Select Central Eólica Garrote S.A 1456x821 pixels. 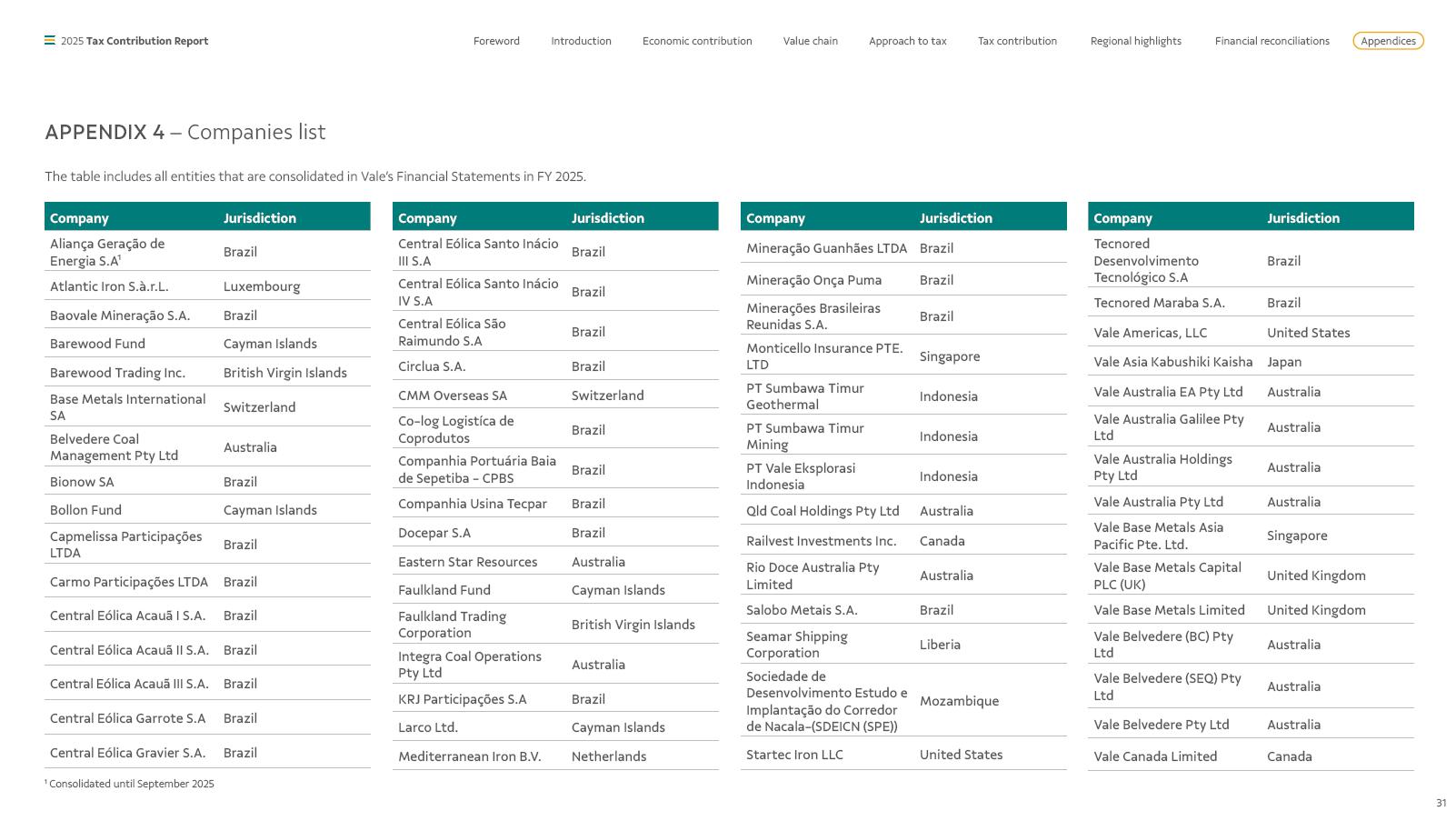point(128,718)
